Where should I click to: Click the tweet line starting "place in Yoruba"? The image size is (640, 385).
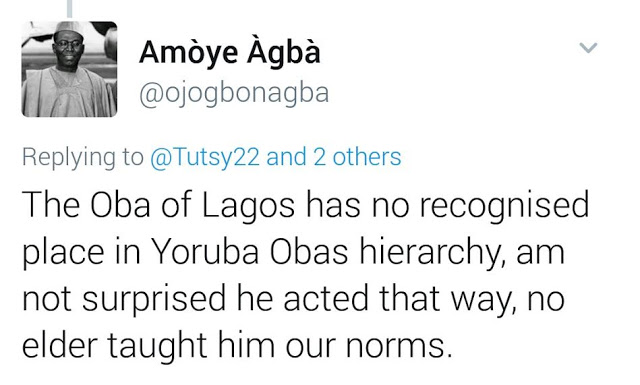click(293, 251)
